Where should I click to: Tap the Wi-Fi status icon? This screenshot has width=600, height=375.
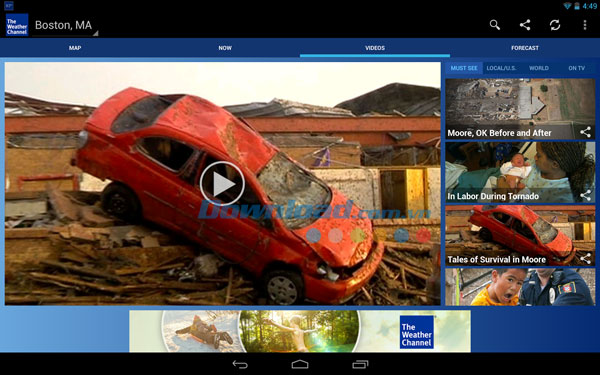click(567, 6)
